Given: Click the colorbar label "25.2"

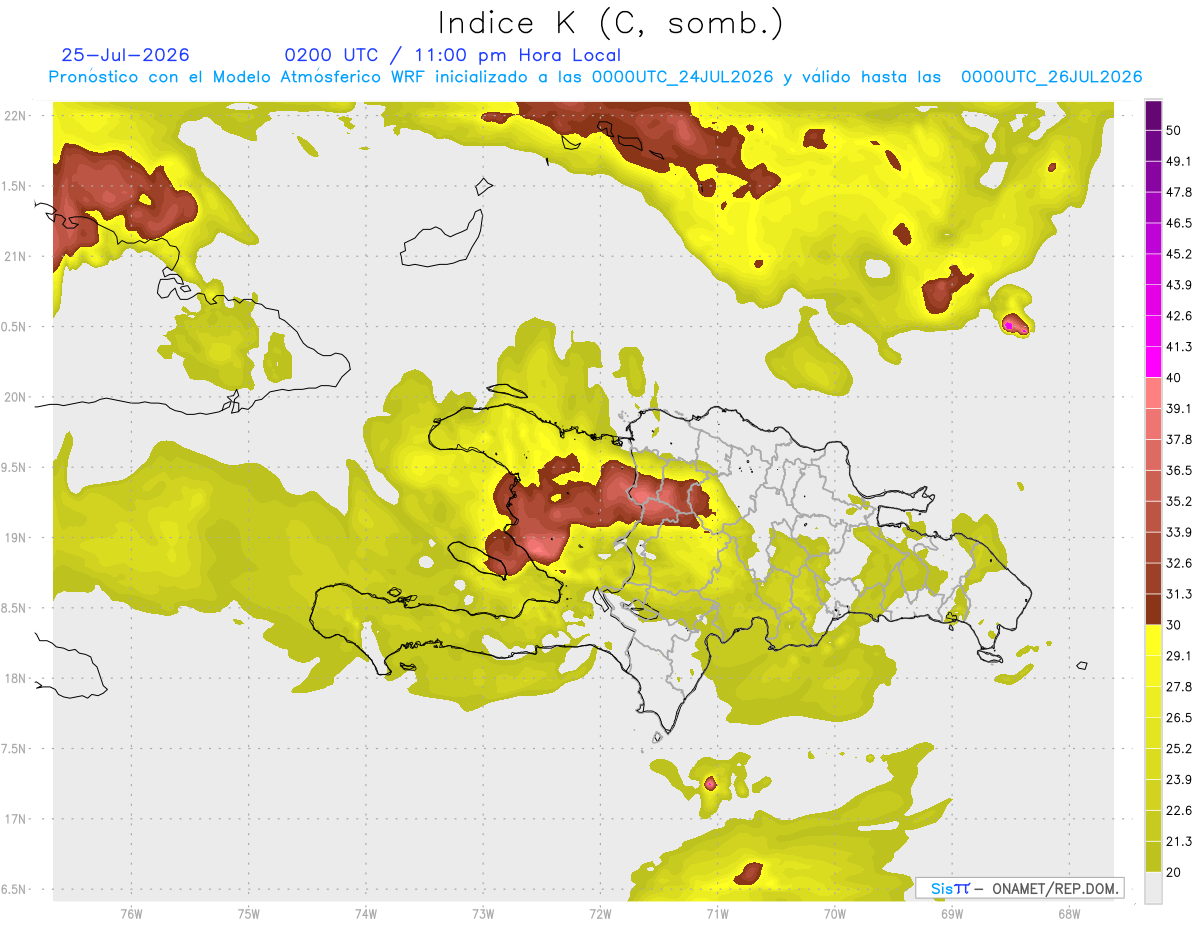Looking at the screenshot, I should (1178, 749).
